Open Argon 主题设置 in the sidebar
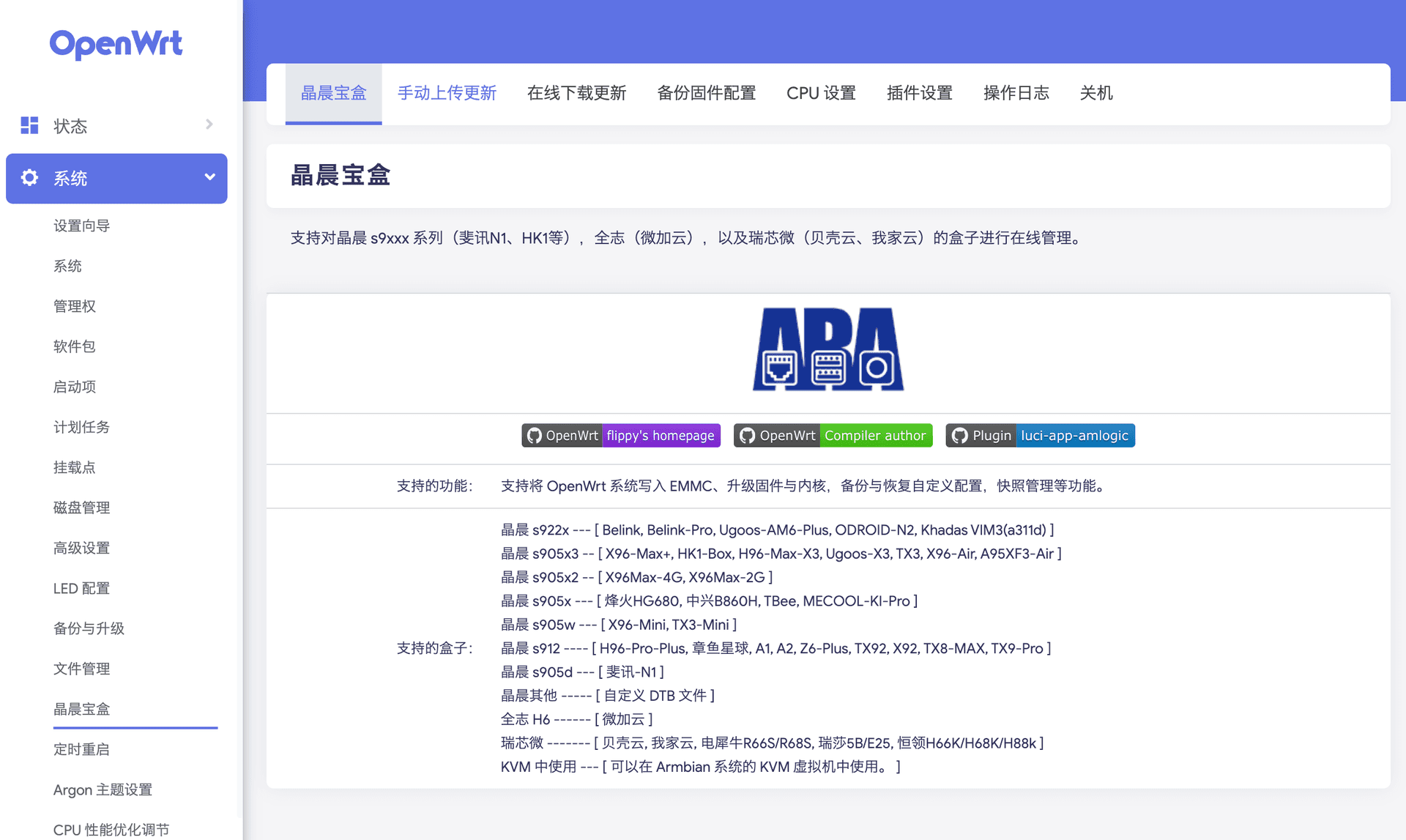The image size is (1406, 840). (103, 789)
